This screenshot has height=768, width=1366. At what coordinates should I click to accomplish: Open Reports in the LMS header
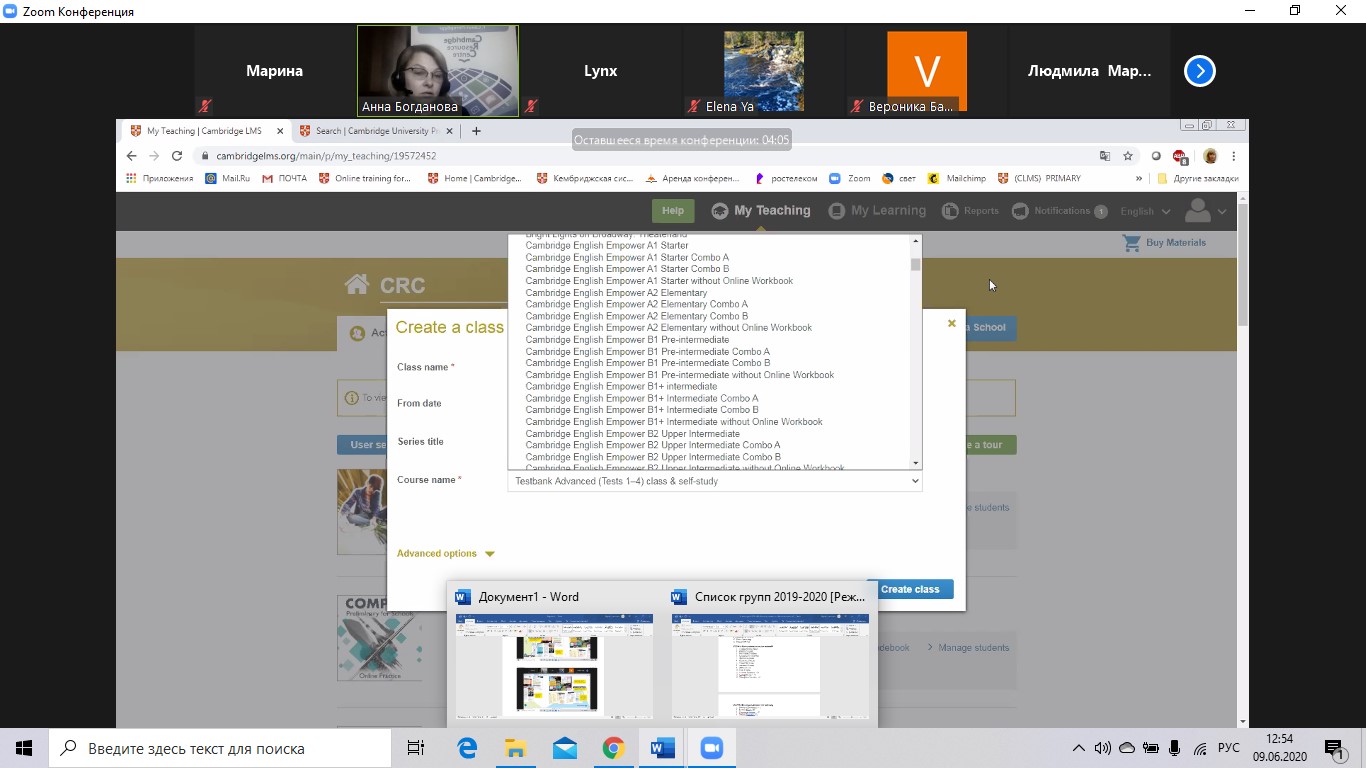(x=971, y=211)
